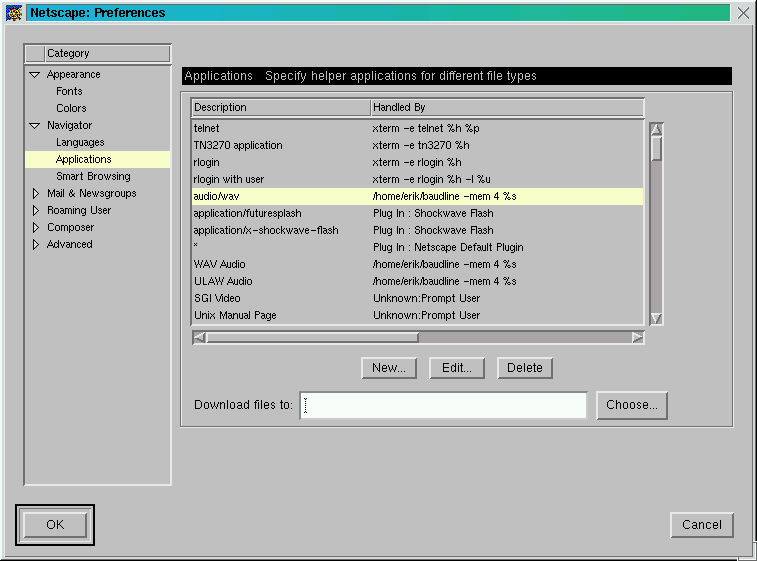Click the horizontal scroll right arrow
The height and width of the screenshot is (561, 757).
(x=637, y=338)
